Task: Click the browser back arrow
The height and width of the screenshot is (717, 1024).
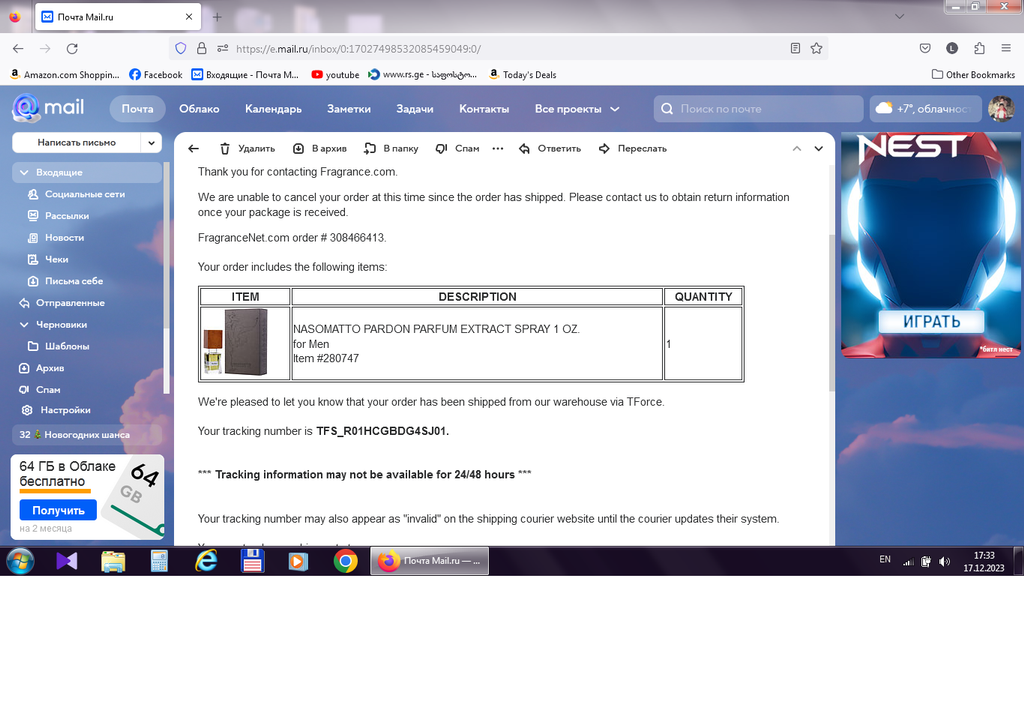Action: (18, 48)
